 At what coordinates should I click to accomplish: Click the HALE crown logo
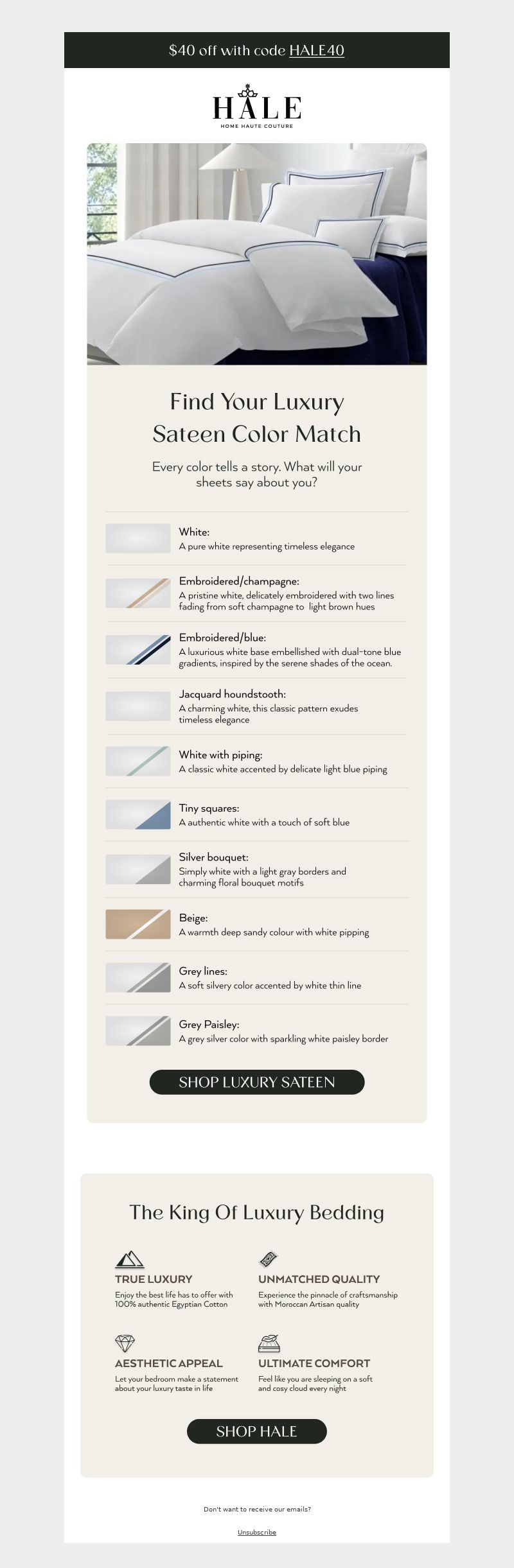(x=257, y=106)
